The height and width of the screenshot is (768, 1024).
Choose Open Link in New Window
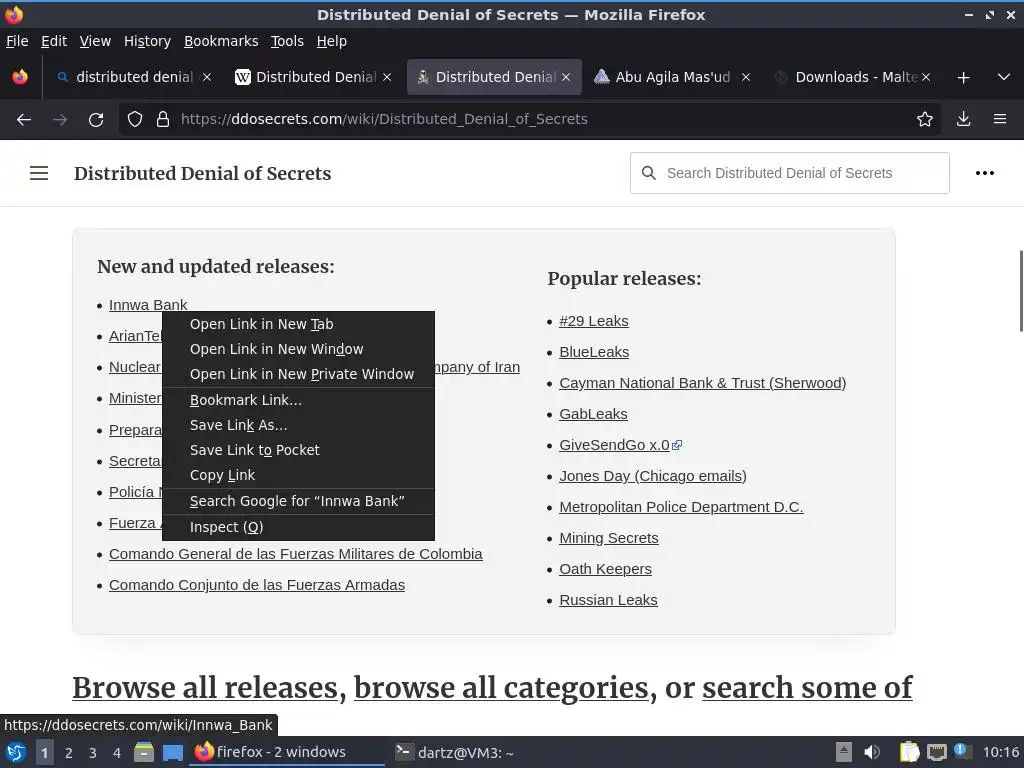[298, 349]
